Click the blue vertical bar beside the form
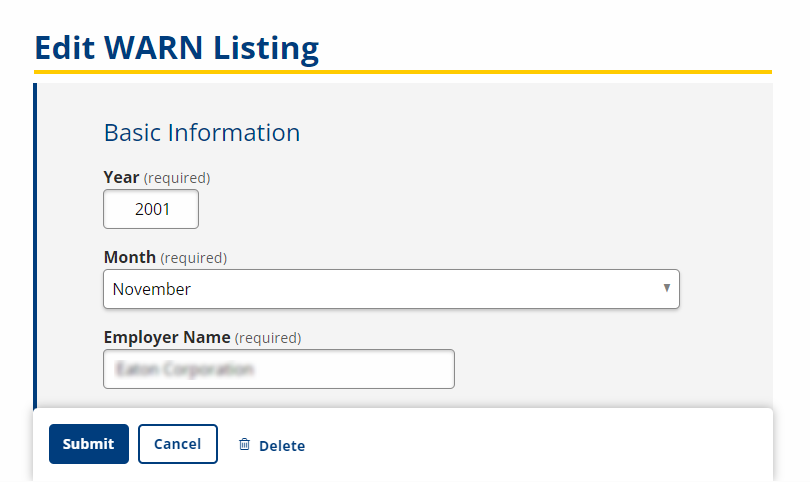Viewport: 810px width, 482px height. point(36,240)
